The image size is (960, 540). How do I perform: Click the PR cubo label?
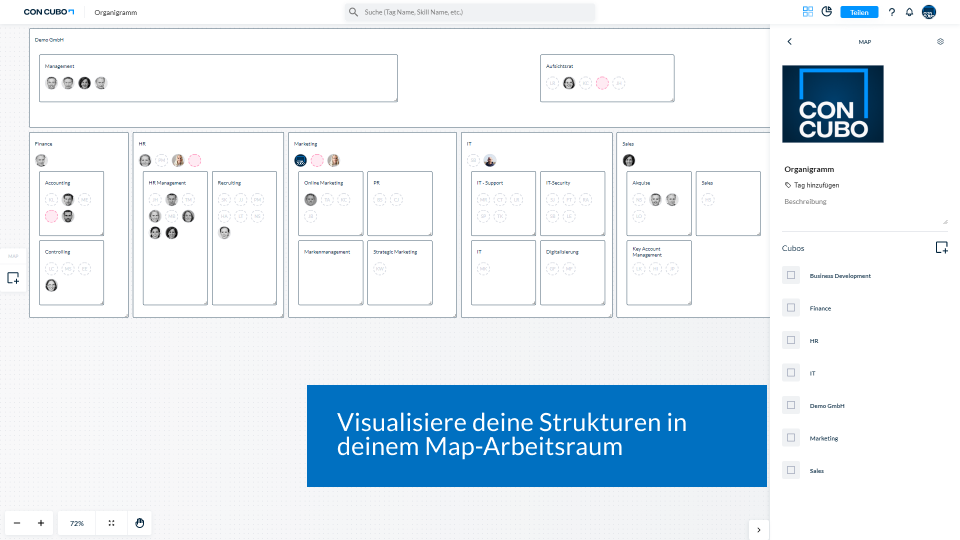click(x=377, y=183)
